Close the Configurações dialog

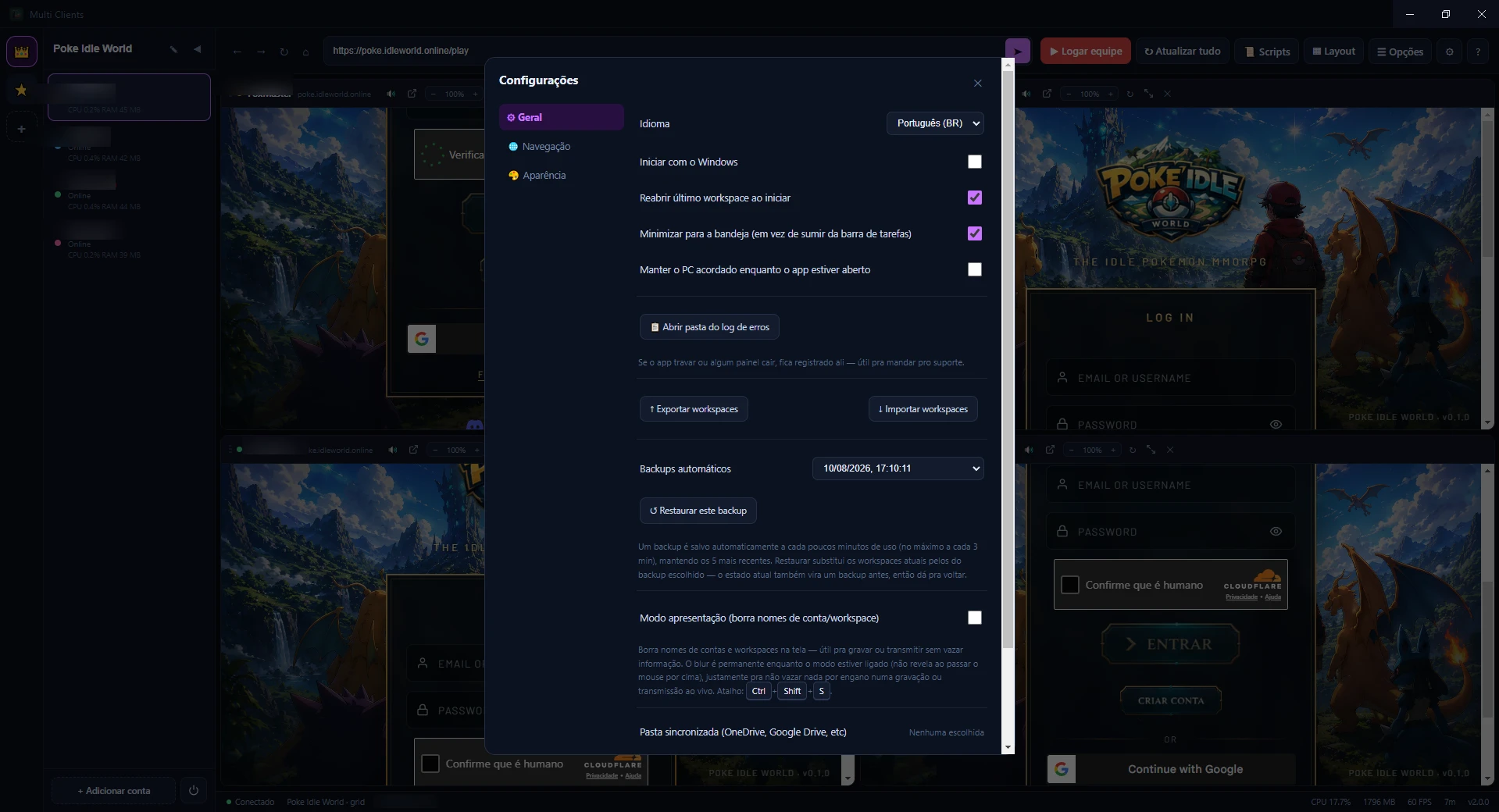(978, 84)
